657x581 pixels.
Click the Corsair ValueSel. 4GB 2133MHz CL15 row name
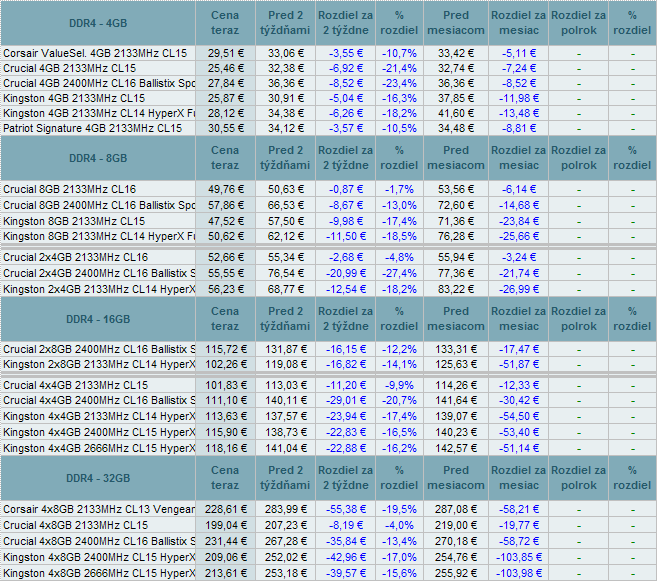click(95, 53)
